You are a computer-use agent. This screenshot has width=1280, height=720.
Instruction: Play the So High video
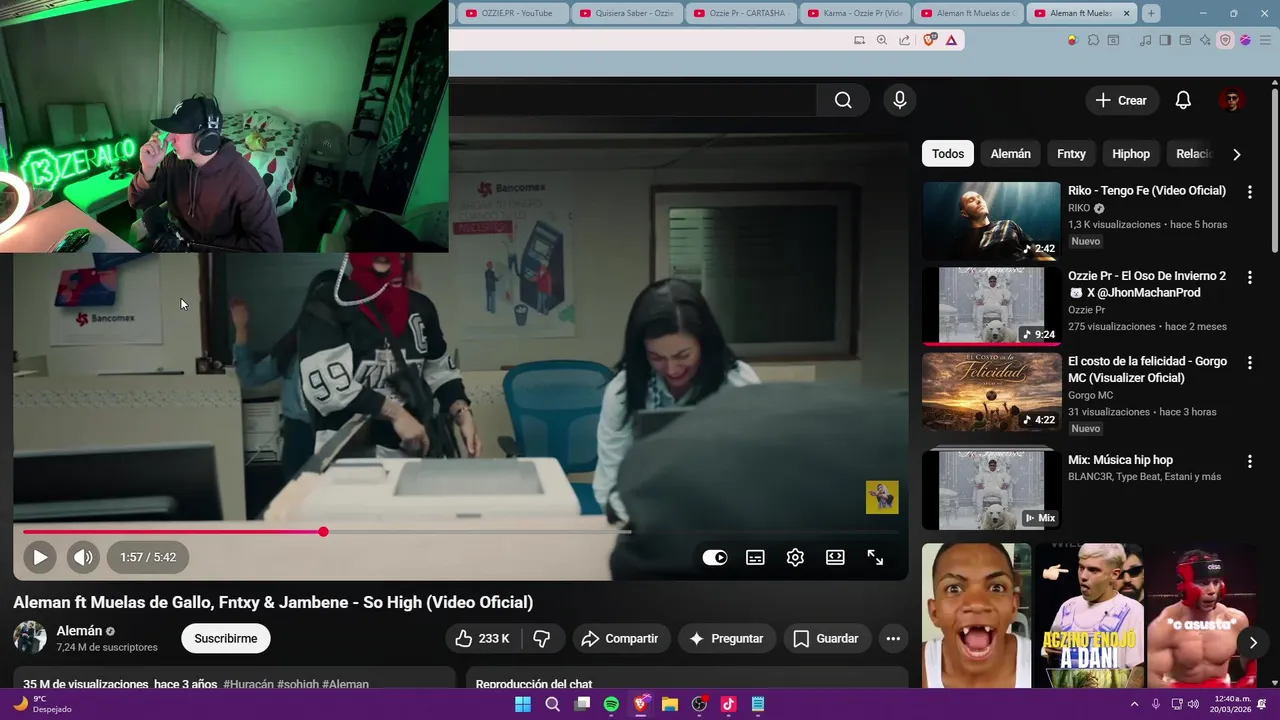(x=40, y=557)
